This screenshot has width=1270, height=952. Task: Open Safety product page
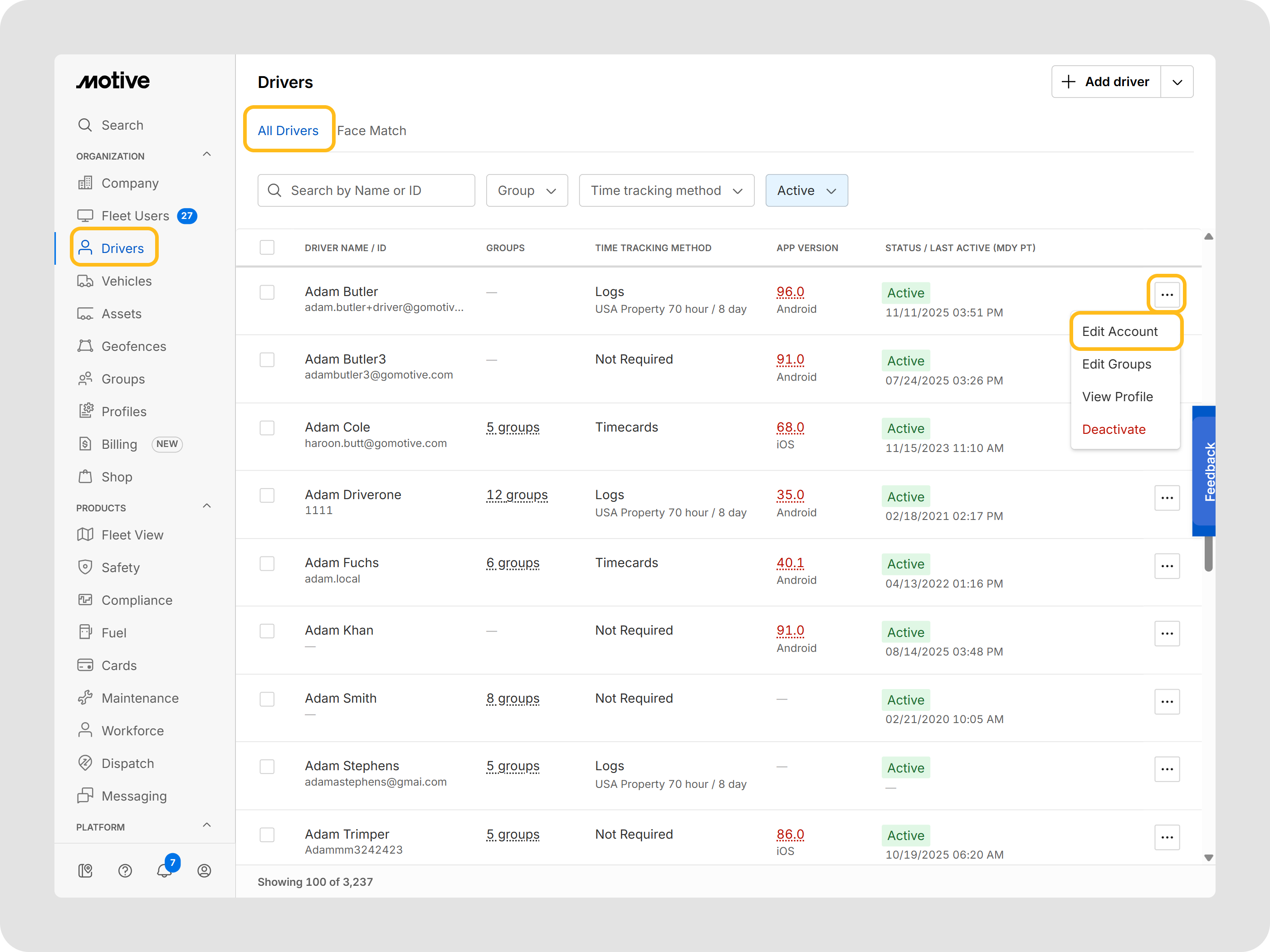point(120,568)
